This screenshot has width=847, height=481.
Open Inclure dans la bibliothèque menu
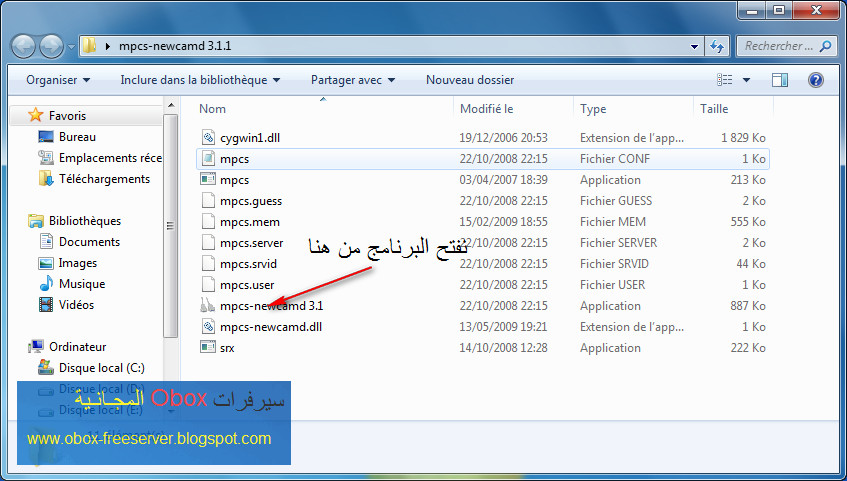coord(200,80)
